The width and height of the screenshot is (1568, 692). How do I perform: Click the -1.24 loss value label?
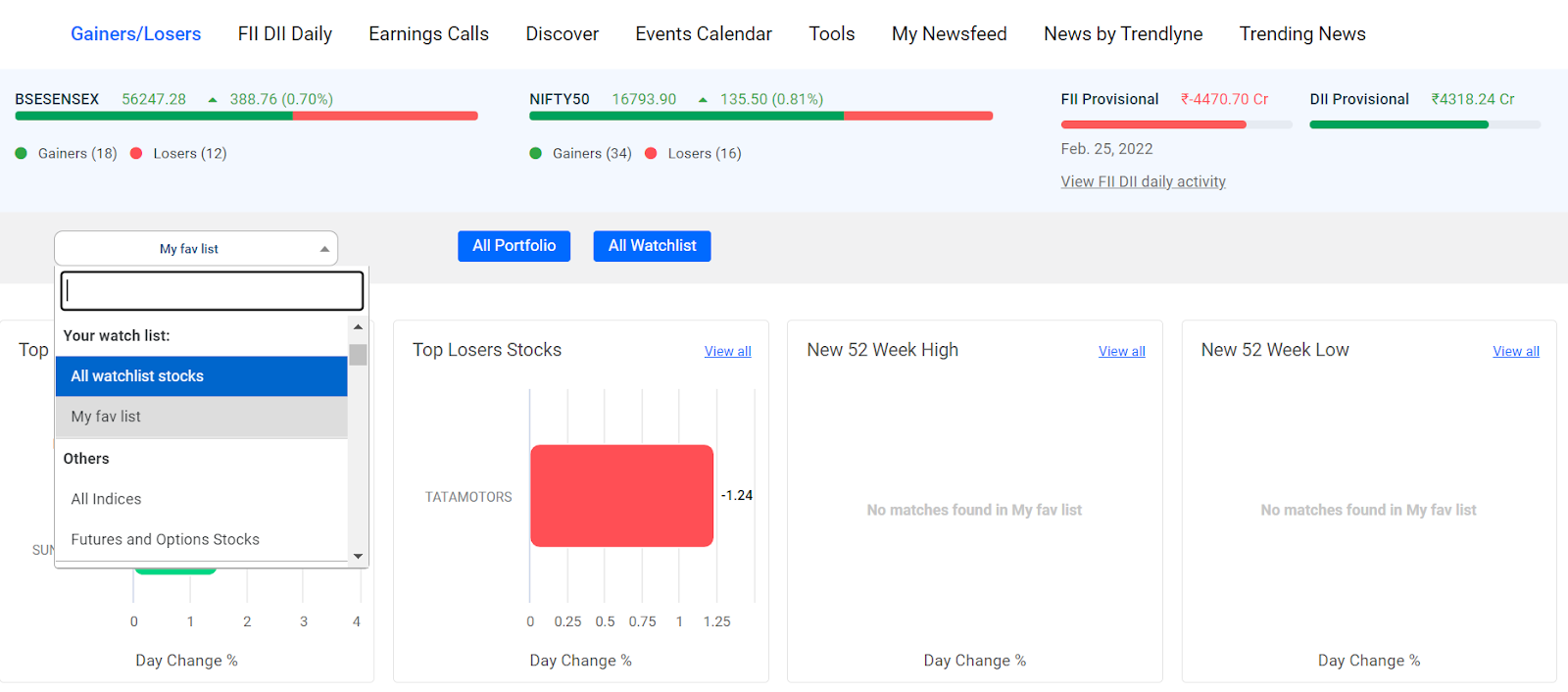pyautogui.click(x=737, y=495)
